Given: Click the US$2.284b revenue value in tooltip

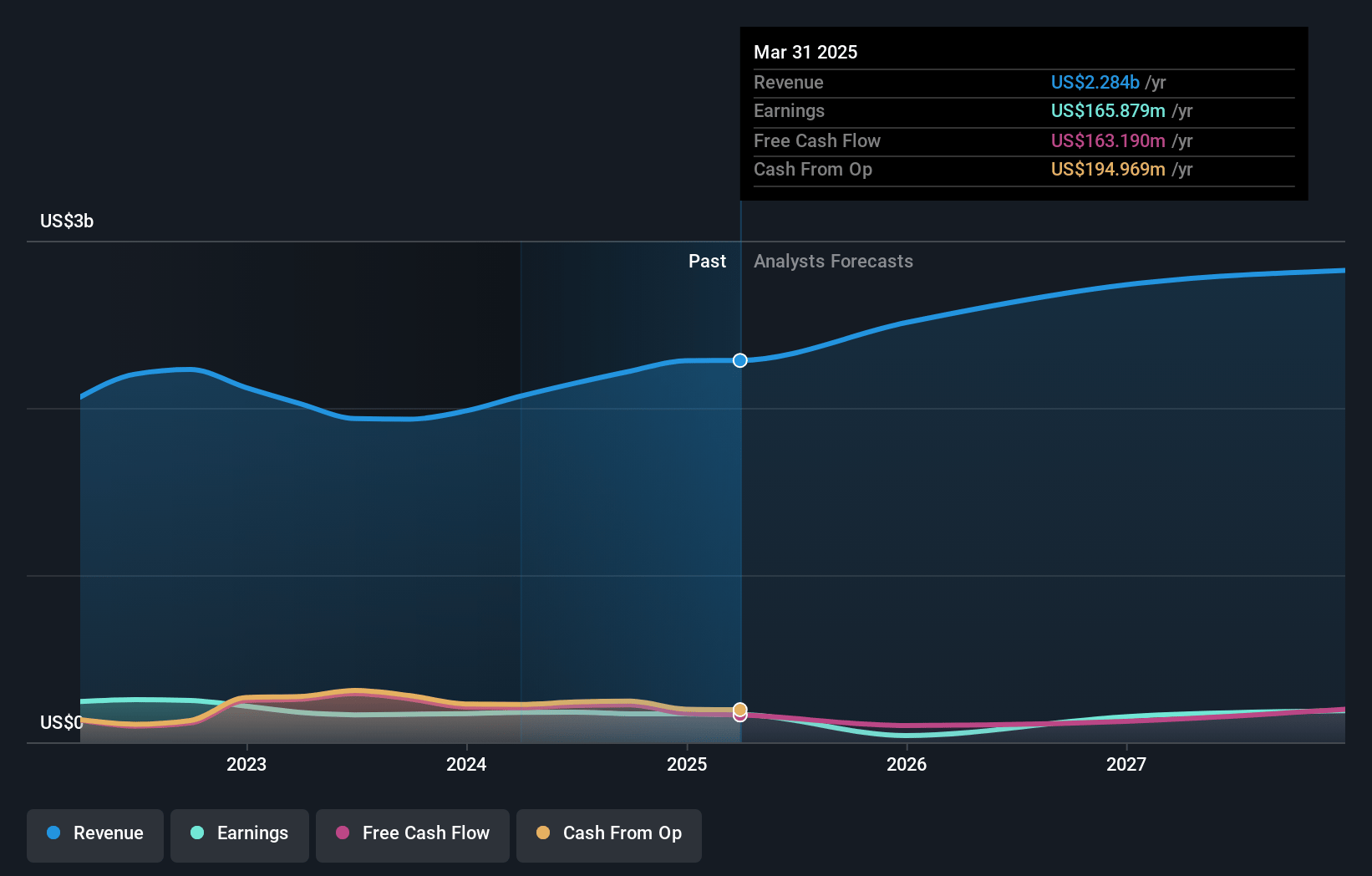Looking at the screenshot, I should pyautogui.click(x=1095, y=82).
